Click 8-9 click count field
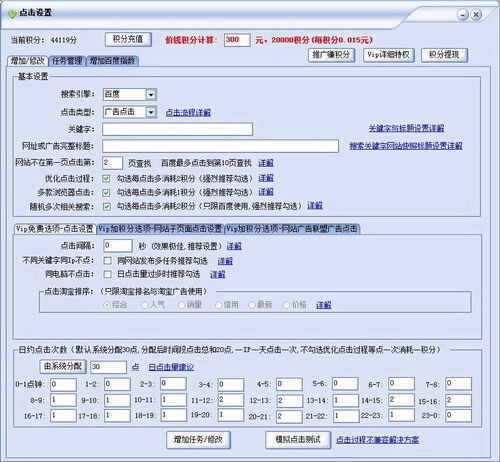 63,400
